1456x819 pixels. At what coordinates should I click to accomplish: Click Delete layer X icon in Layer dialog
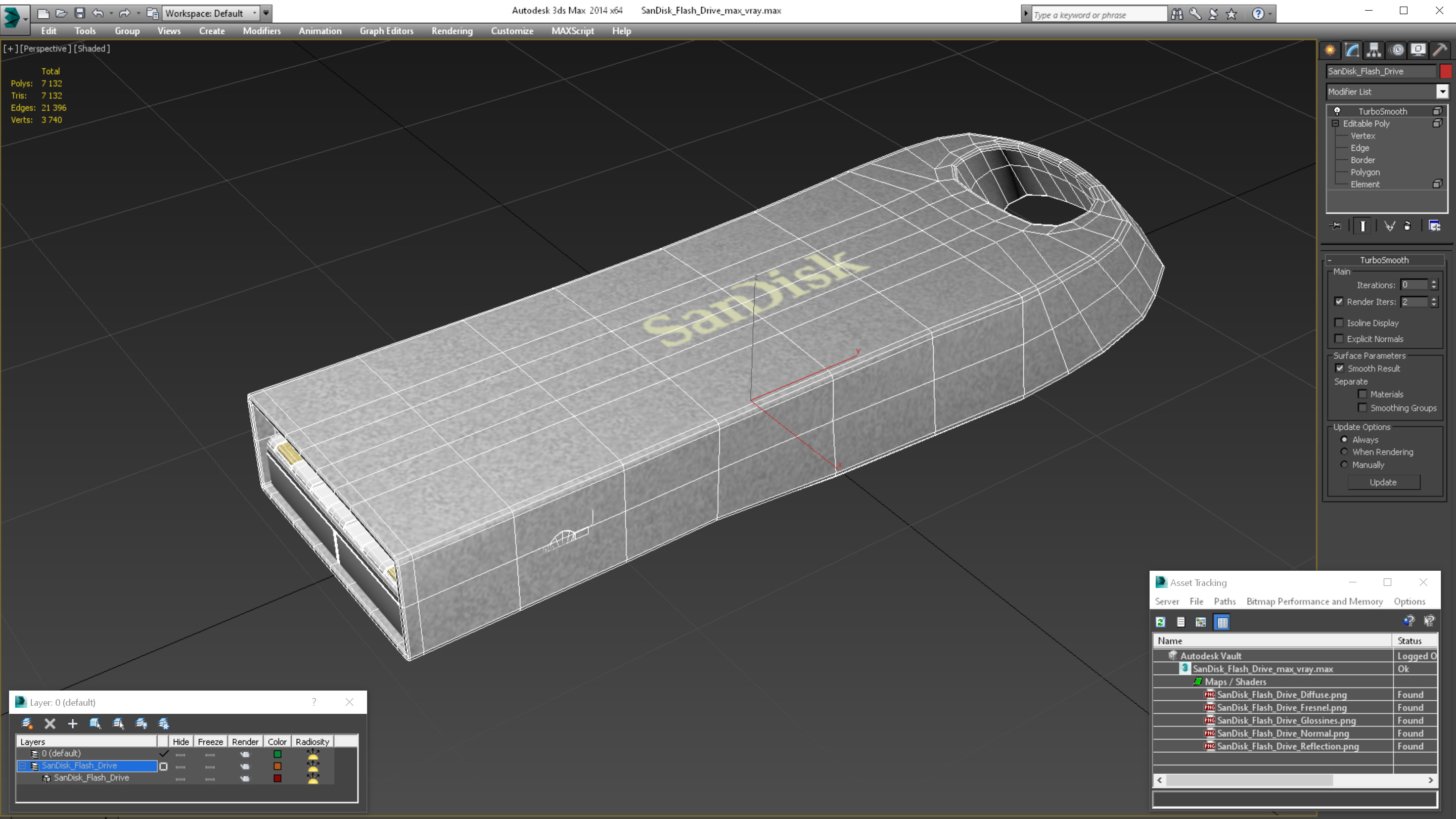click(x=50, y=723)
